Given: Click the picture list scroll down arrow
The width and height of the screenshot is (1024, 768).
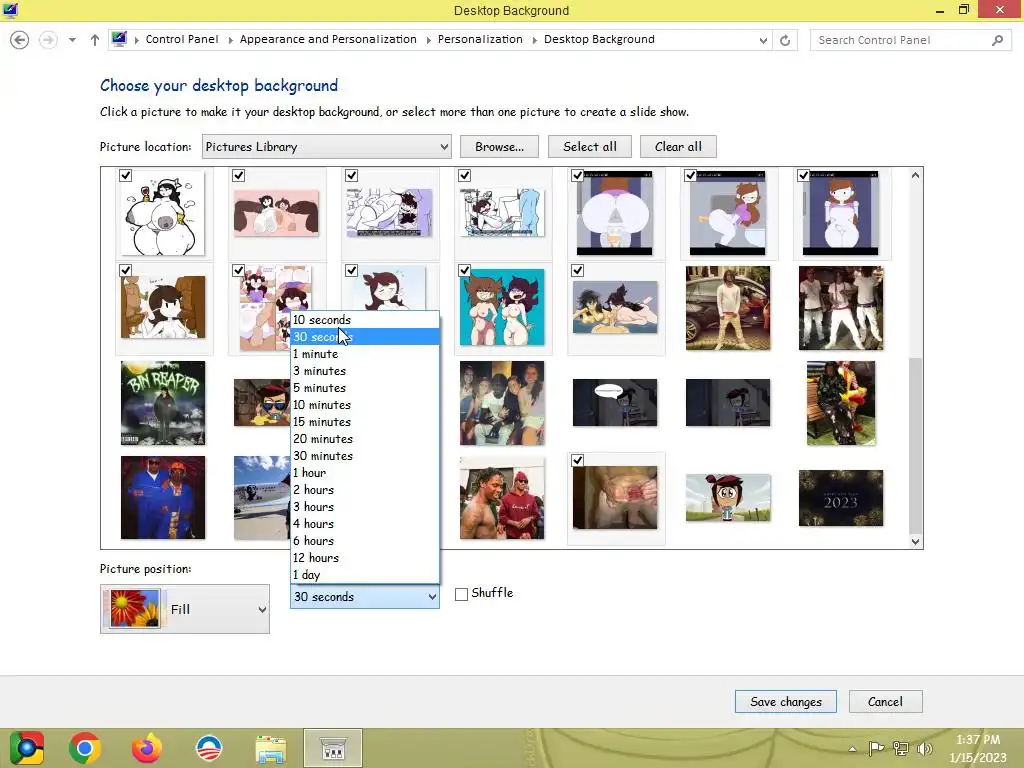Looking at the screenshot, I should coord(916,541).
